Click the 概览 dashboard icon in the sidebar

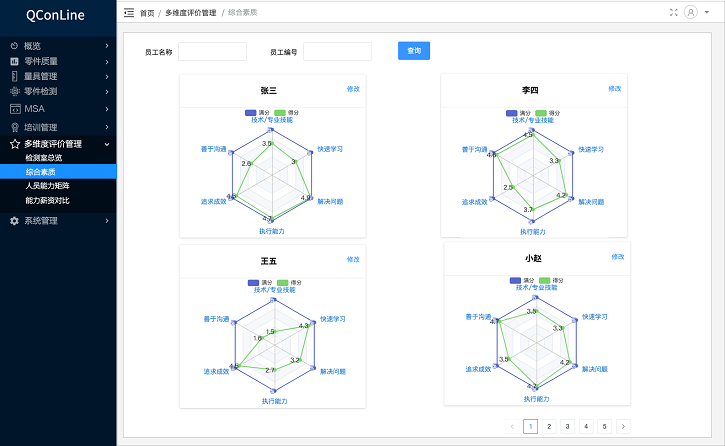click(14, 46)
